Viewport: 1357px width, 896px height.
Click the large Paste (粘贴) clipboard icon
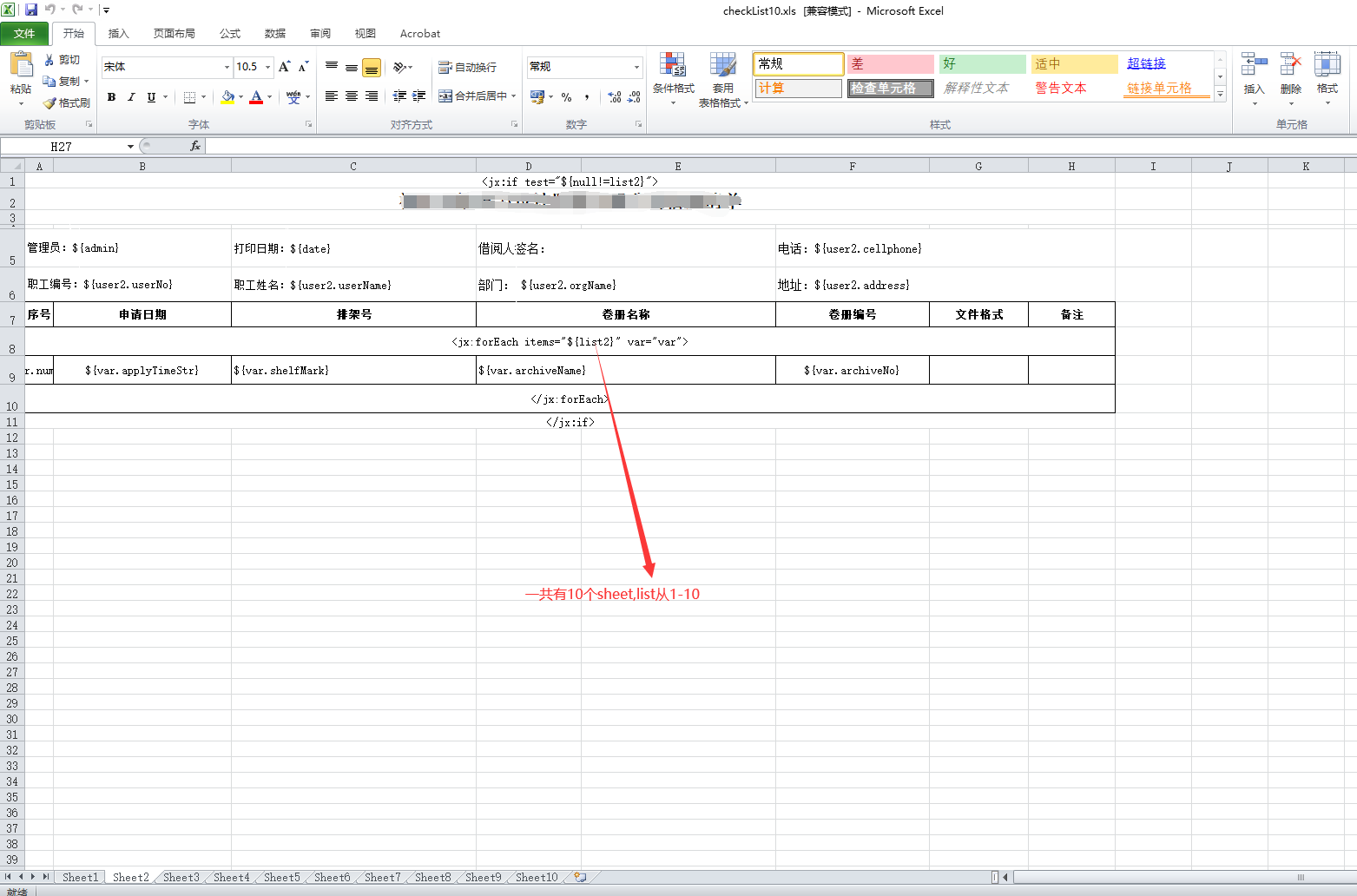[21, 64]
